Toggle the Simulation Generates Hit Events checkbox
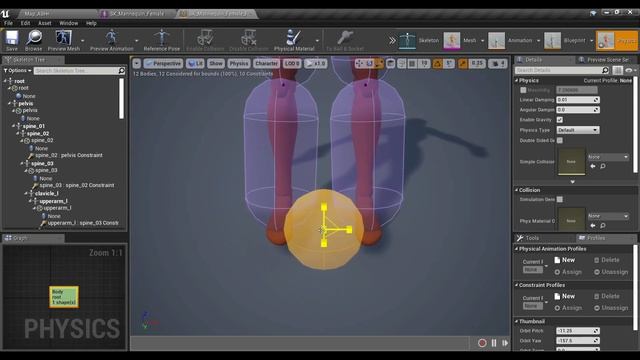 point(560,199)
